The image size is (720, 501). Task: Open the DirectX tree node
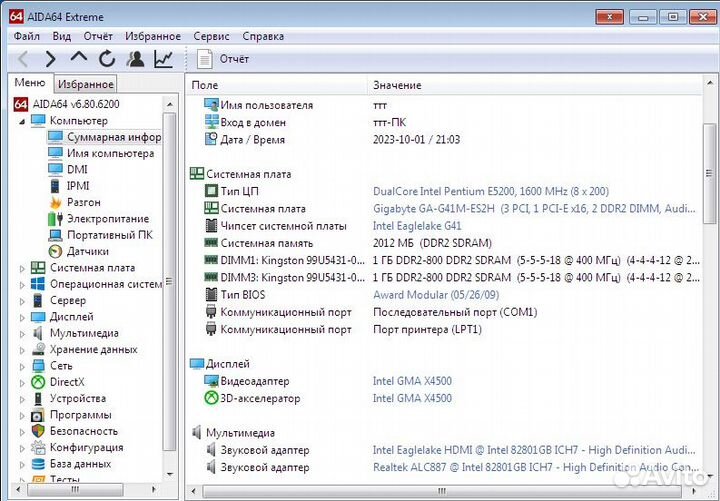pyautogui.click(x=67, y=382)
